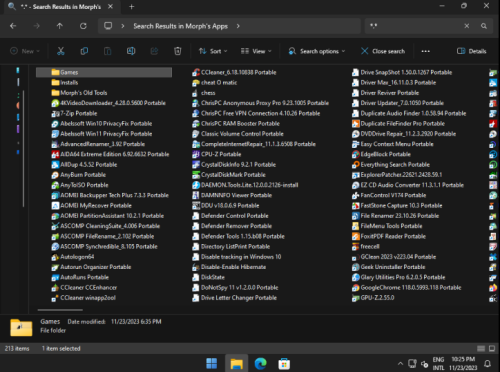
Task: Switch to large thumbnails layout toggle
Action: click(x=492, y=348)
